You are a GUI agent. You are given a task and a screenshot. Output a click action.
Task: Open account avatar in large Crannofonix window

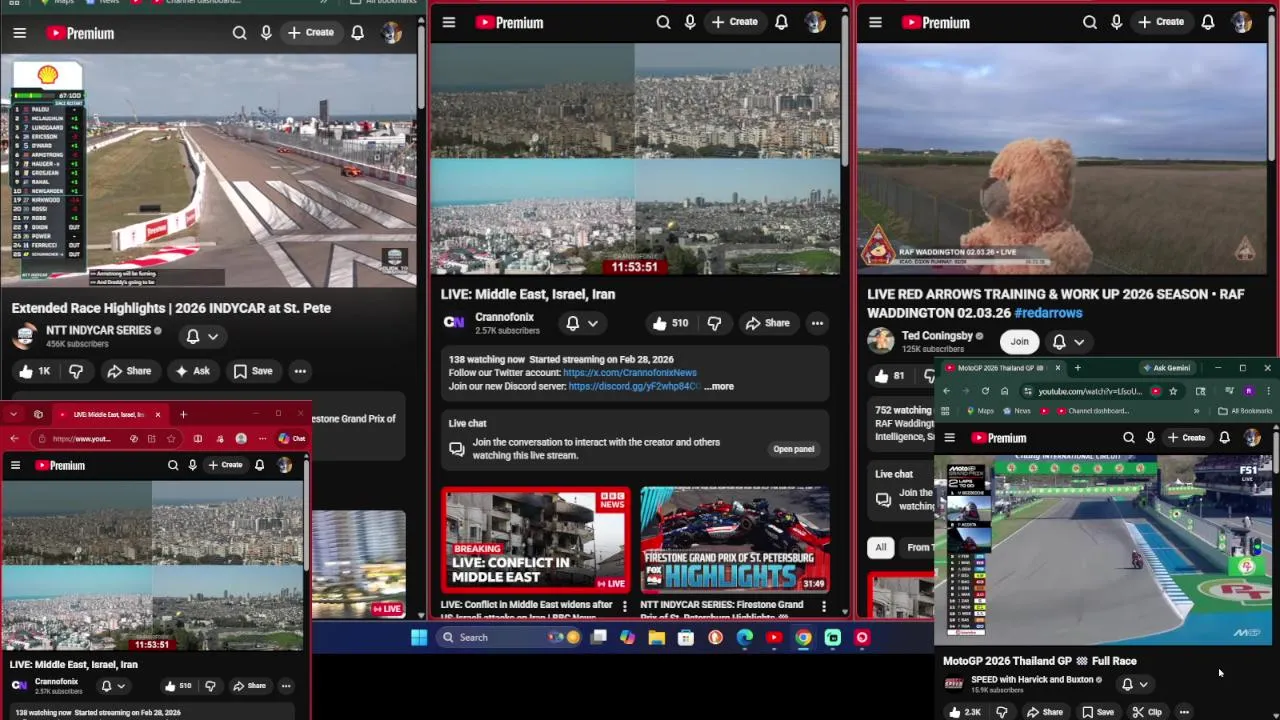[815, 22]
